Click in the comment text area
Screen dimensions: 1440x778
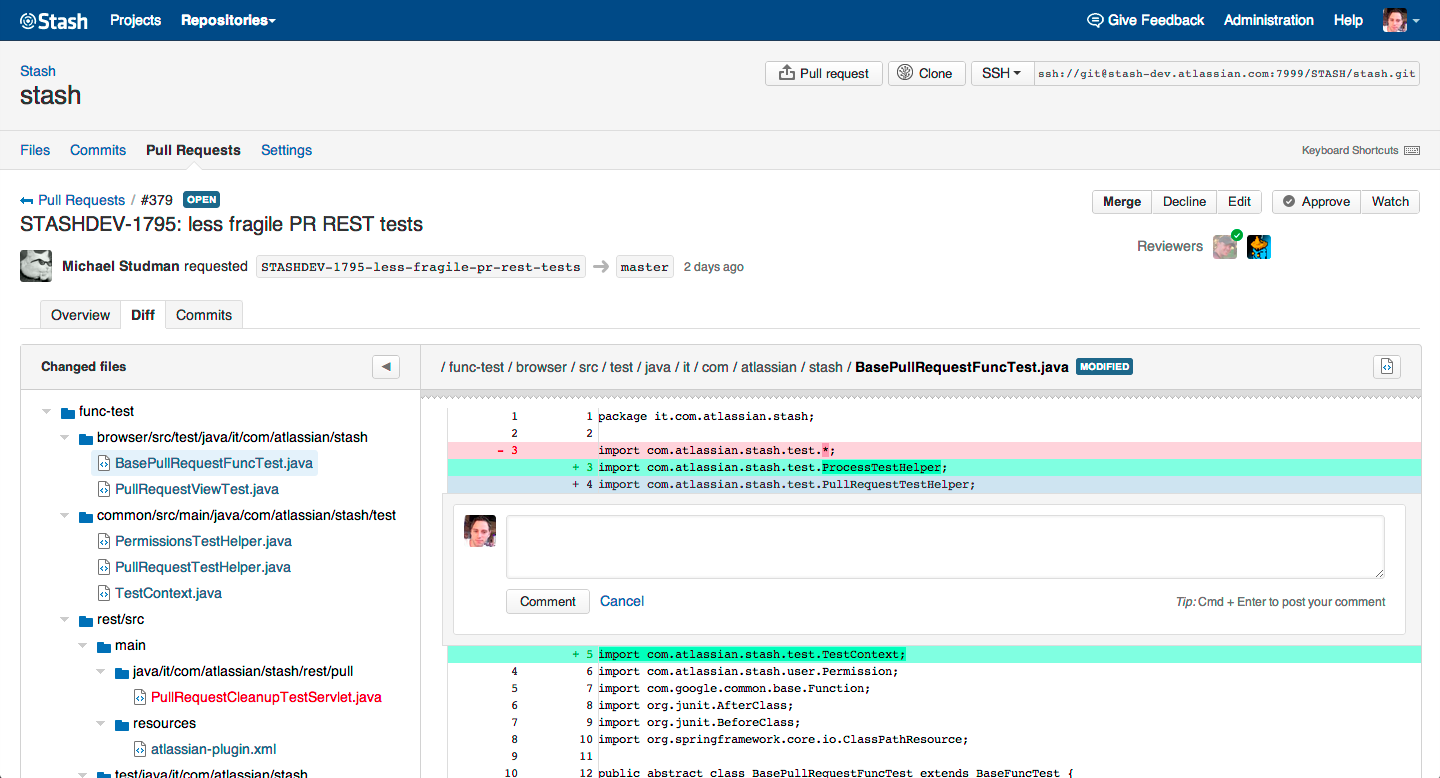click(945, 547)
